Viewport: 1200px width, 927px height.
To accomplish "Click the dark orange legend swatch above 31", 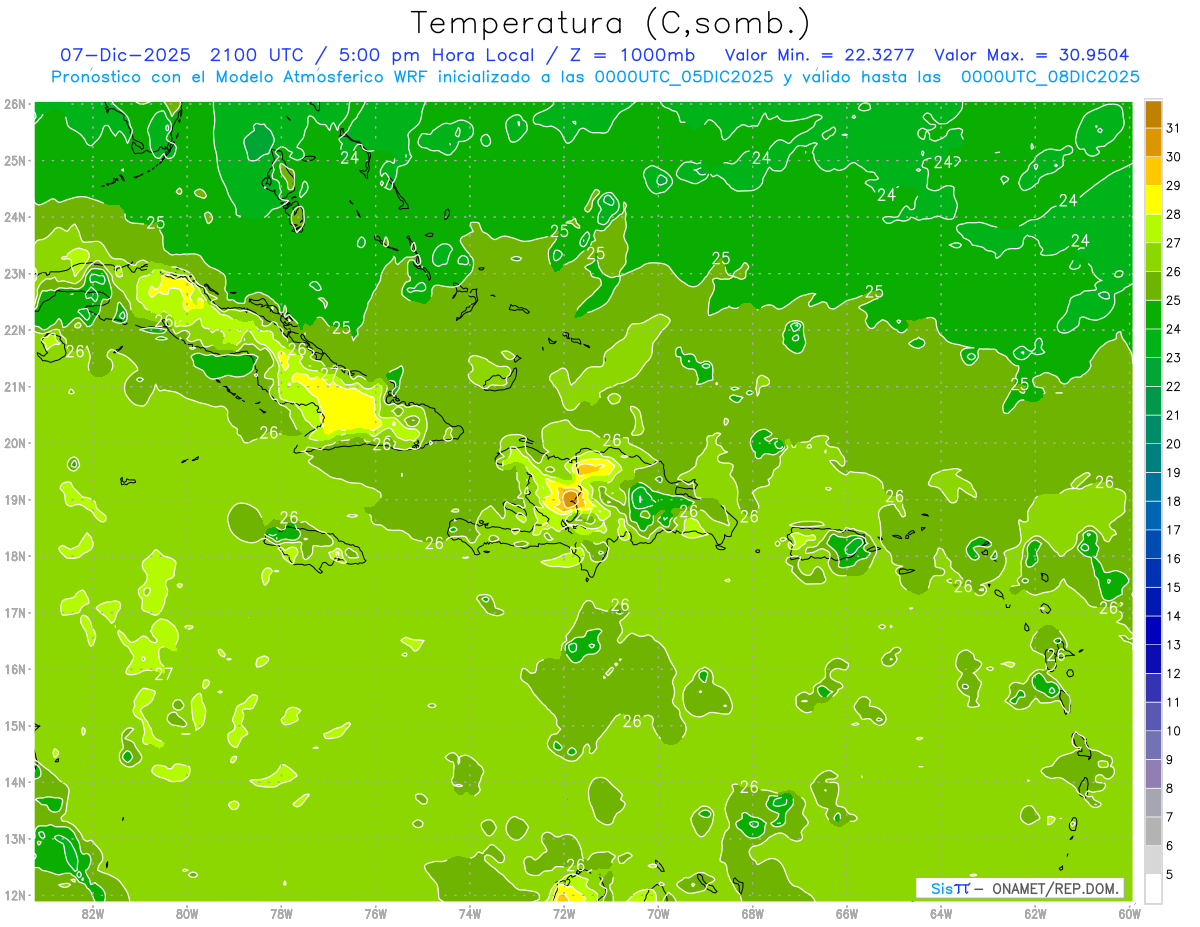I will 1153,114.
